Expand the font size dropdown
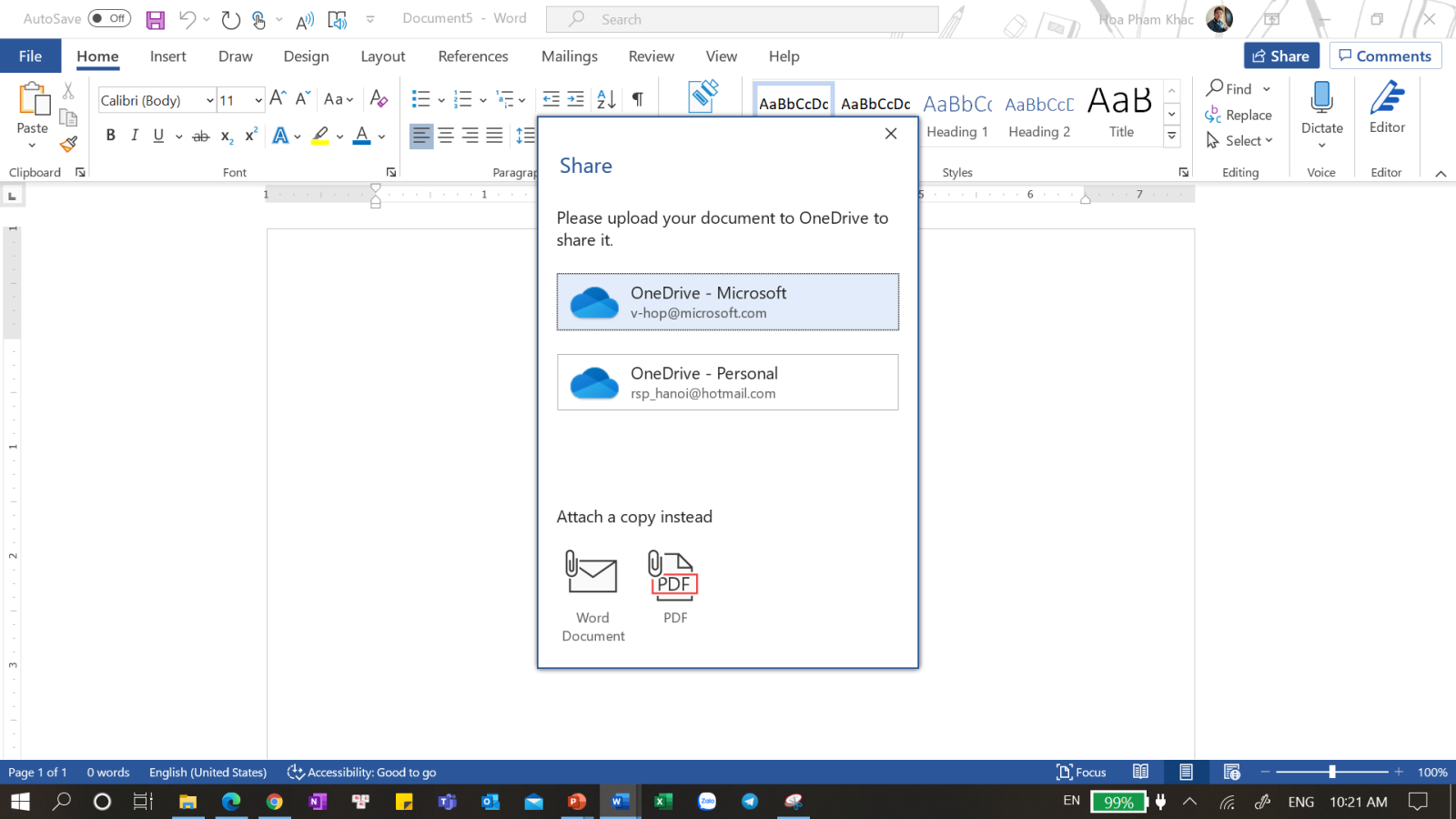Viewport: 1456px width, 819px height. tap(258, 100)
